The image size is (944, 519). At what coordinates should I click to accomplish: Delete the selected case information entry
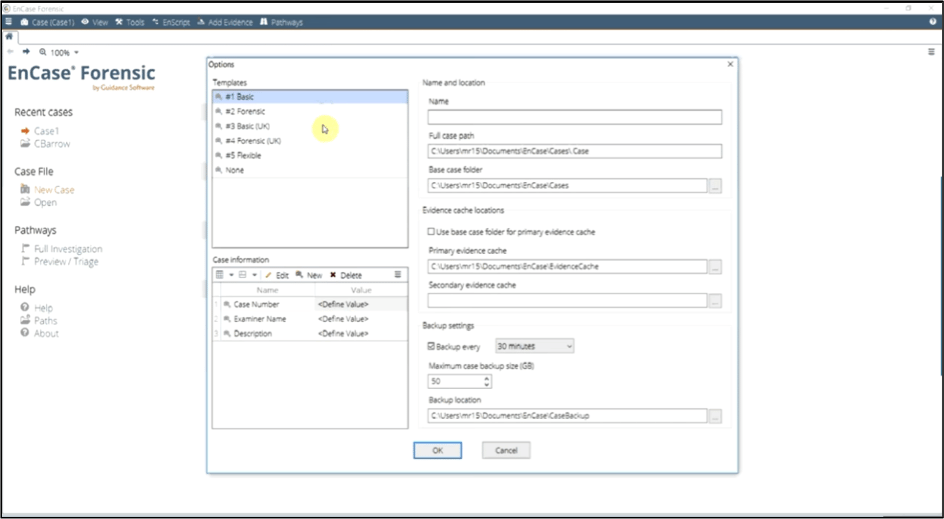tap(346, 275)
